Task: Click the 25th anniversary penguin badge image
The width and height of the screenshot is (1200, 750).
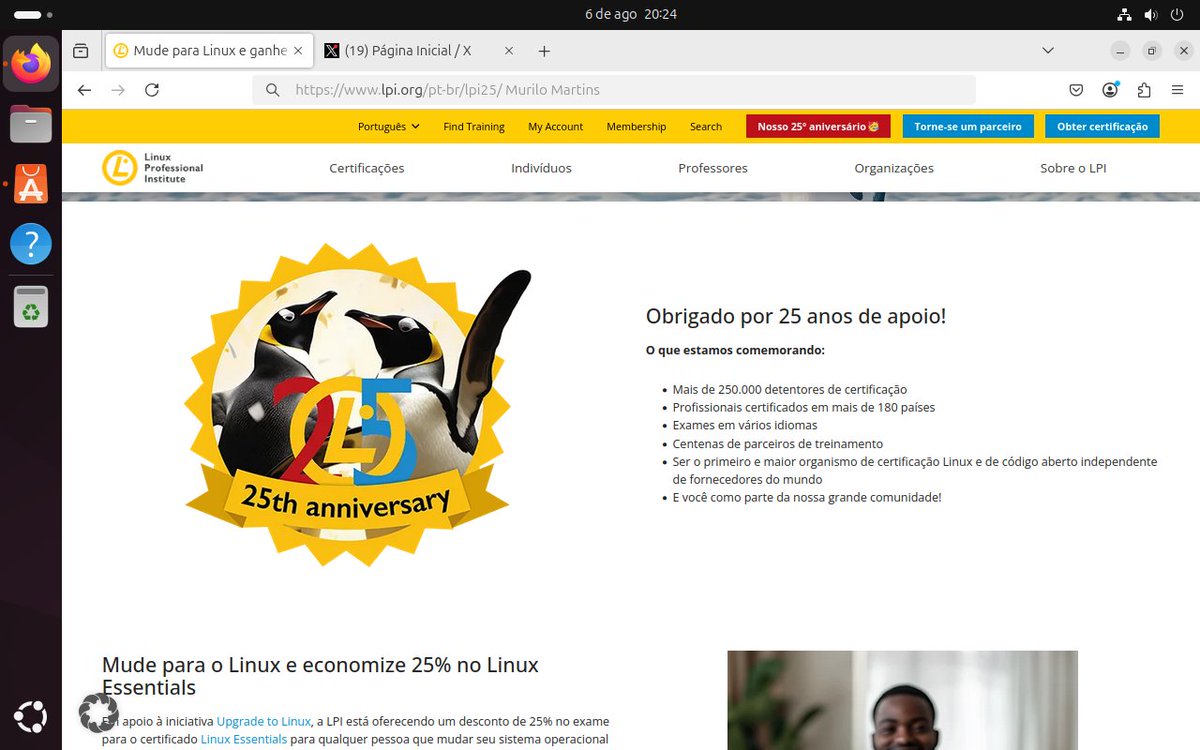Action: (357, 406)
